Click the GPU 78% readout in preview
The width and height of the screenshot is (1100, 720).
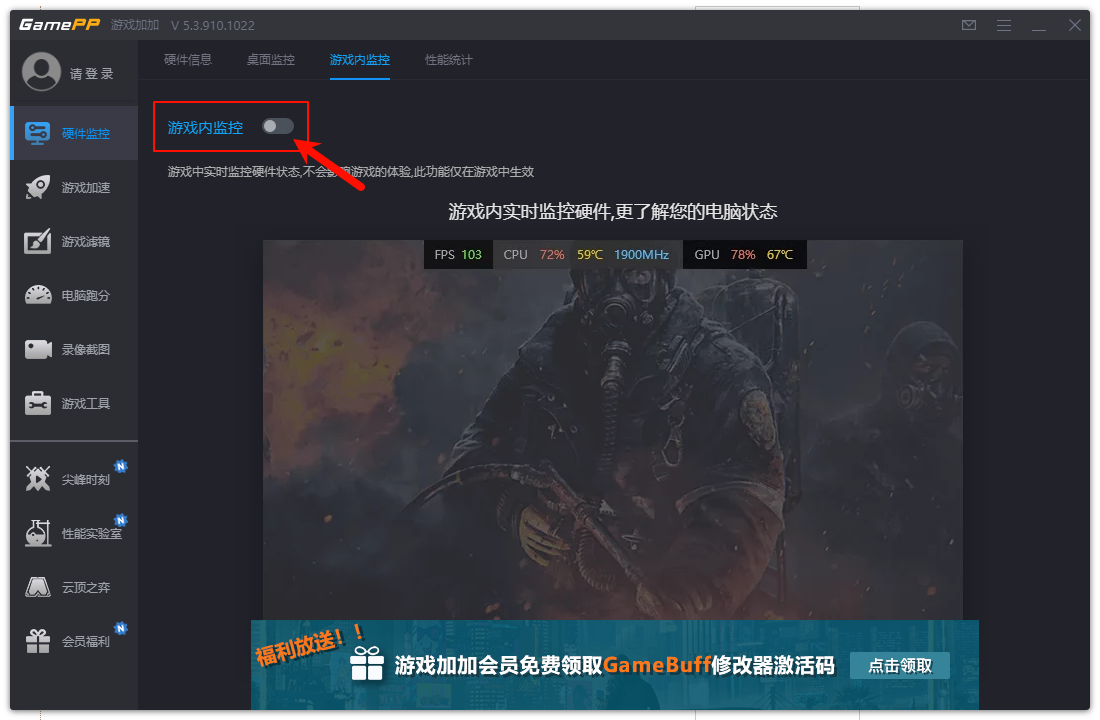pos(725,255)
